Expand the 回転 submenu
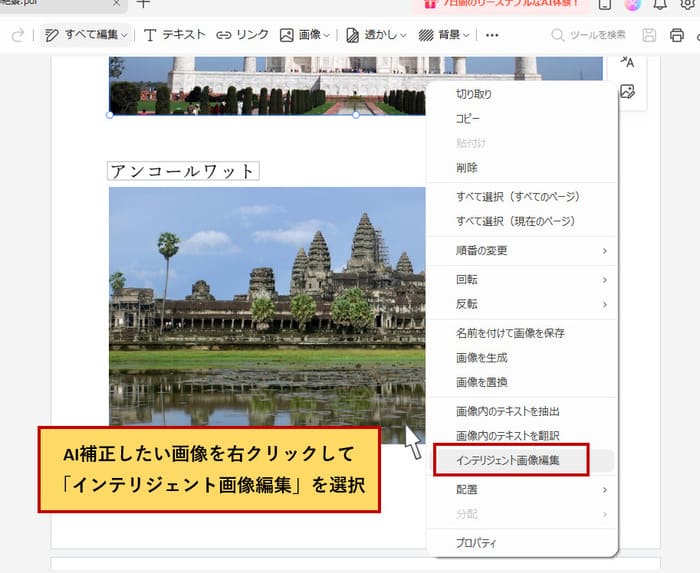The width and height of the screenshot is (700, 573). [522, 280]
